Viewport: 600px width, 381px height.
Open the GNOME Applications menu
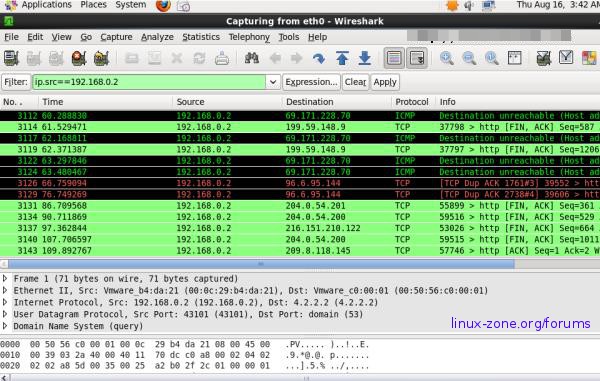tap(47, 5)
